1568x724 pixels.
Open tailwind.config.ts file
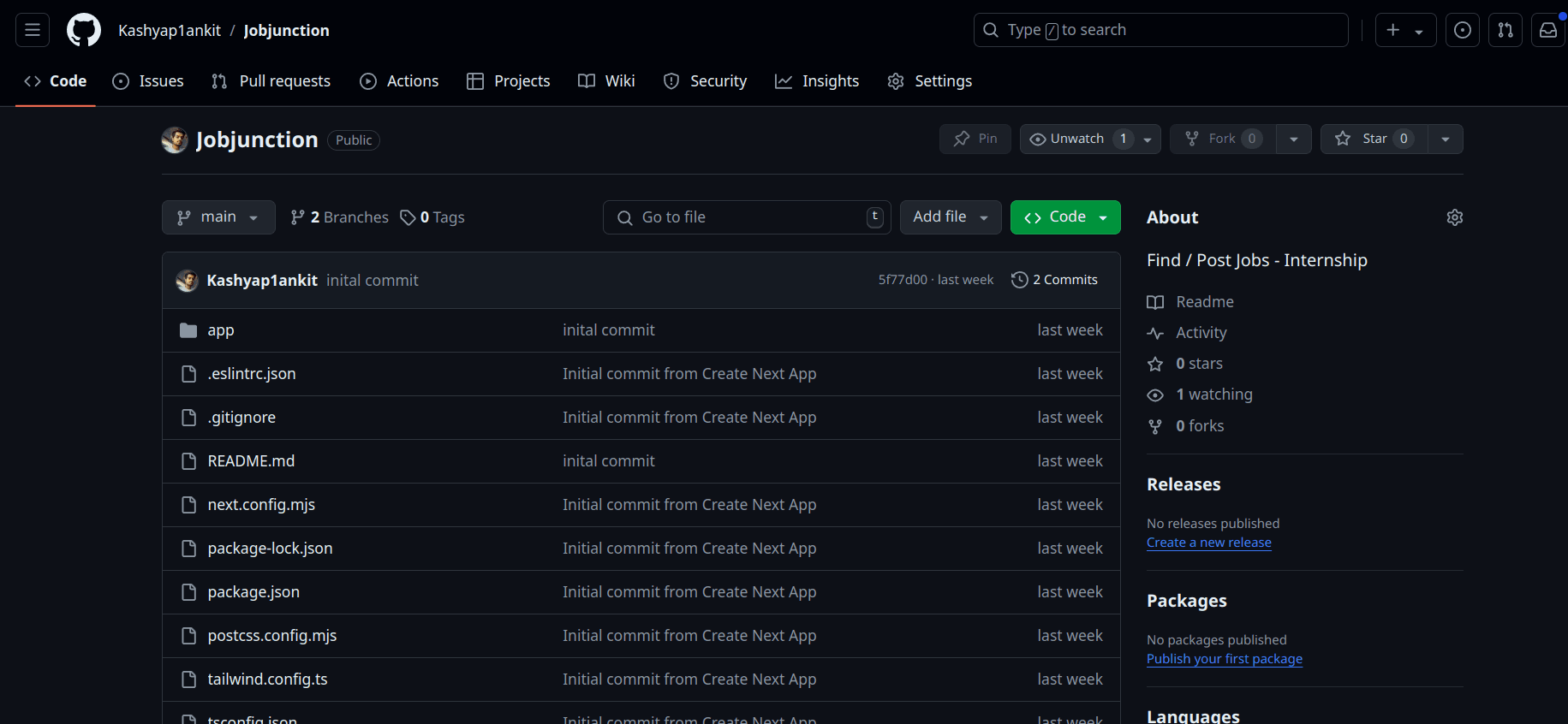(267, 679)
